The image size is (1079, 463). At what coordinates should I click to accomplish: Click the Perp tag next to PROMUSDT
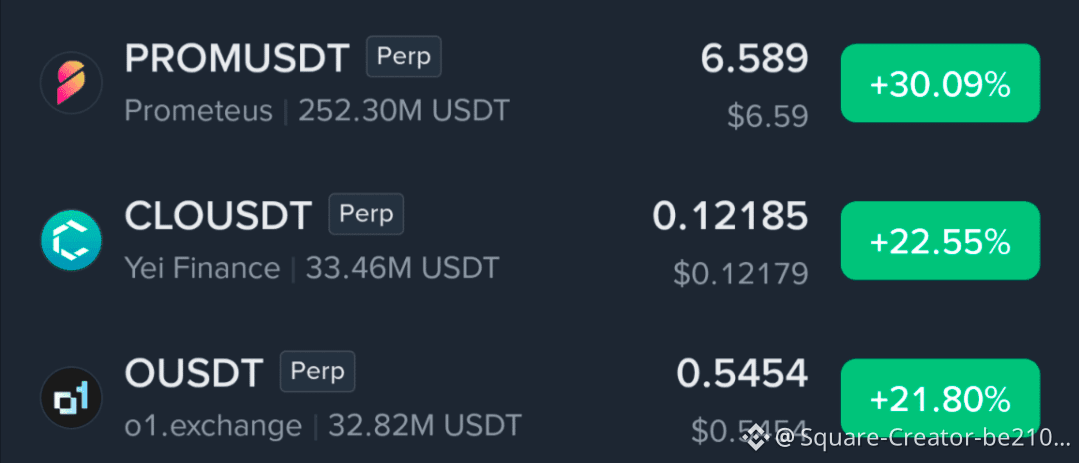point(404,57)
